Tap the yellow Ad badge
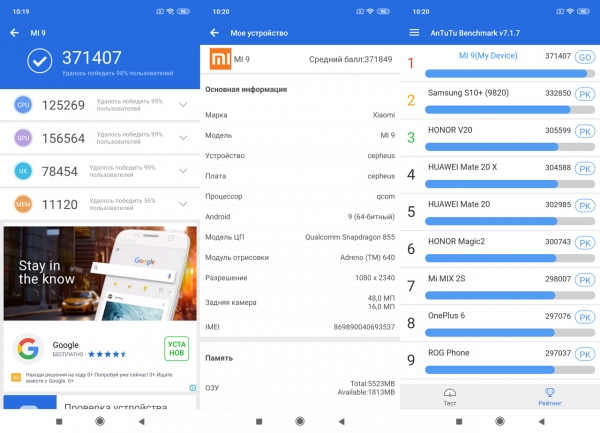Image resolution: width=600 pixels, height=433 pixels. point(16,378)
